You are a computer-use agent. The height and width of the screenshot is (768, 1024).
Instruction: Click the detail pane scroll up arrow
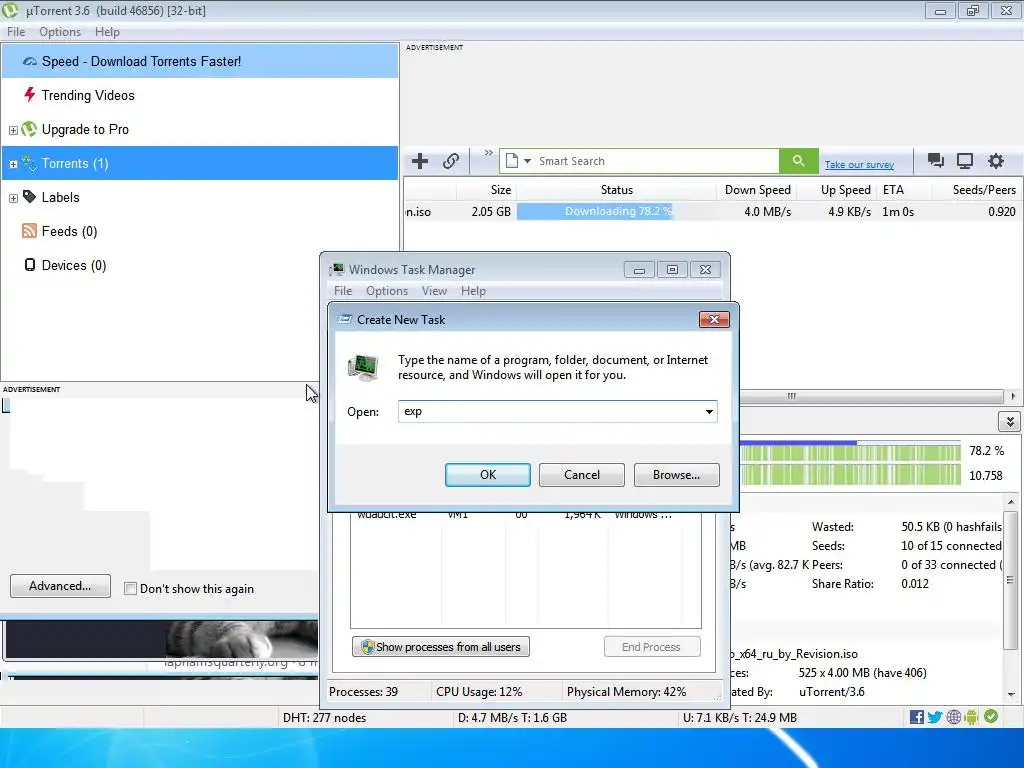click(x=1011, y=502)
